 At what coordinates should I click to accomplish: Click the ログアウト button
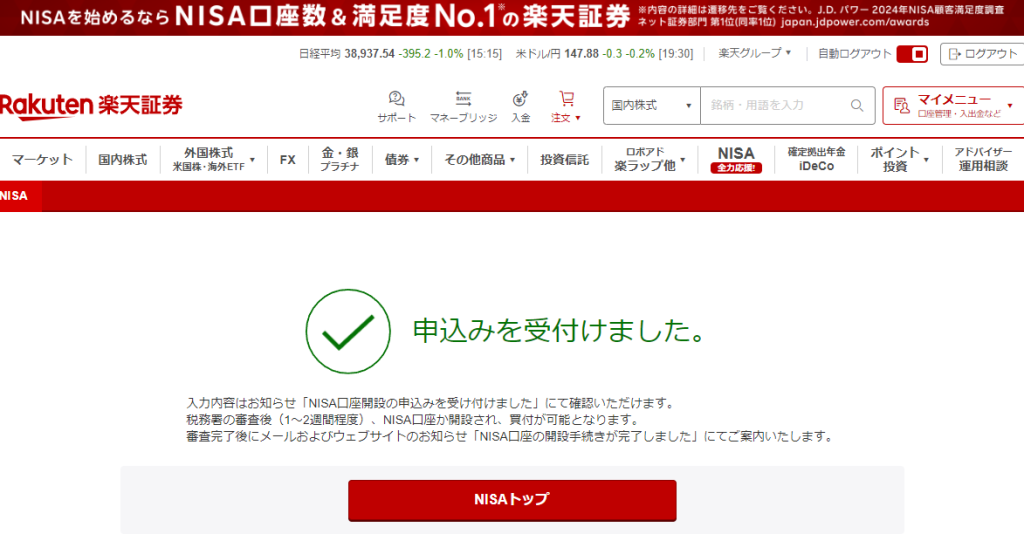[x=982, y=54]
